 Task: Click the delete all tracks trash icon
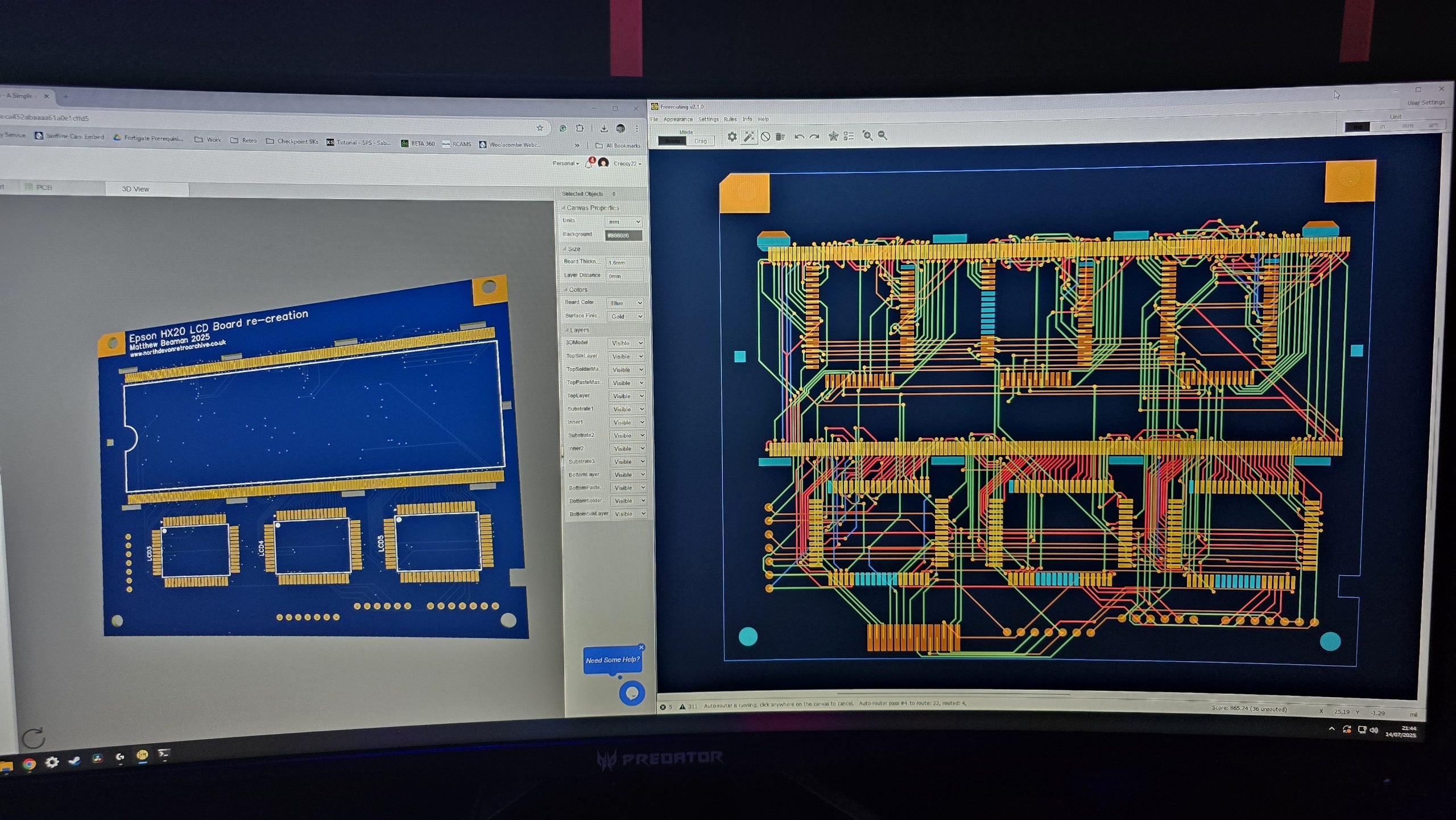781,137
